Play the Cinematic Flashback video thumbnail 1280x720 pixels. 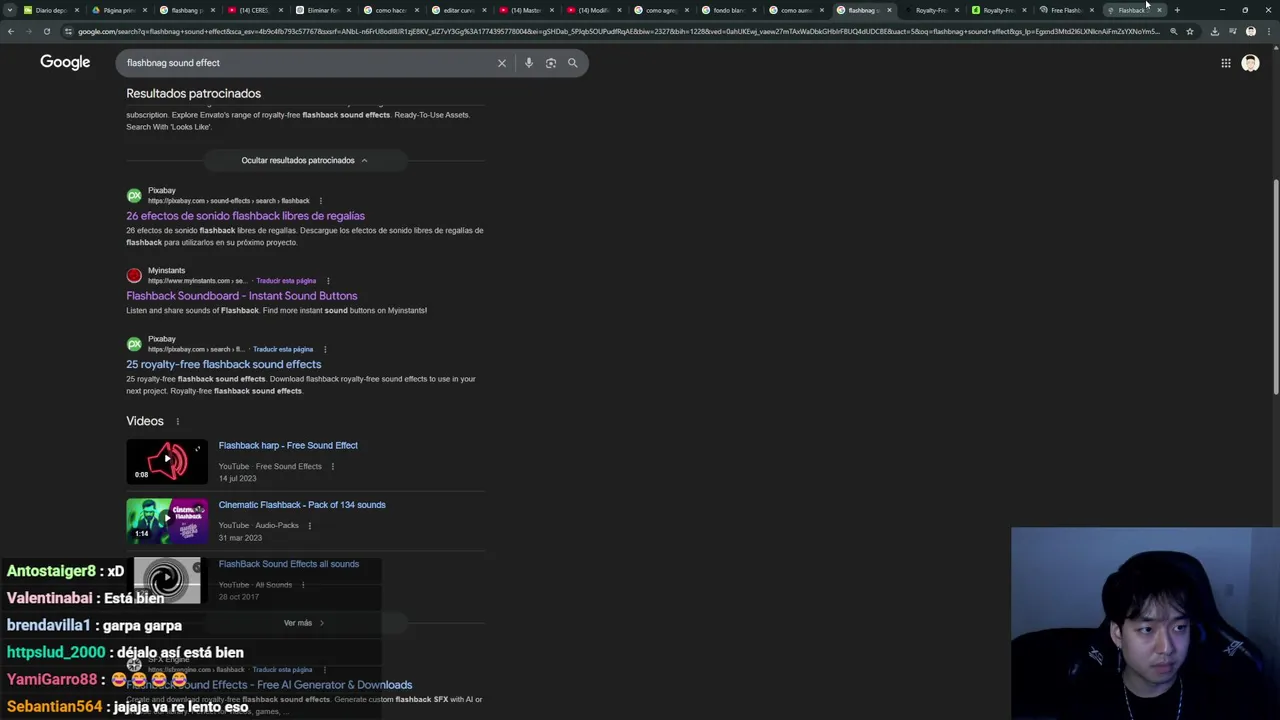(167, 520)
